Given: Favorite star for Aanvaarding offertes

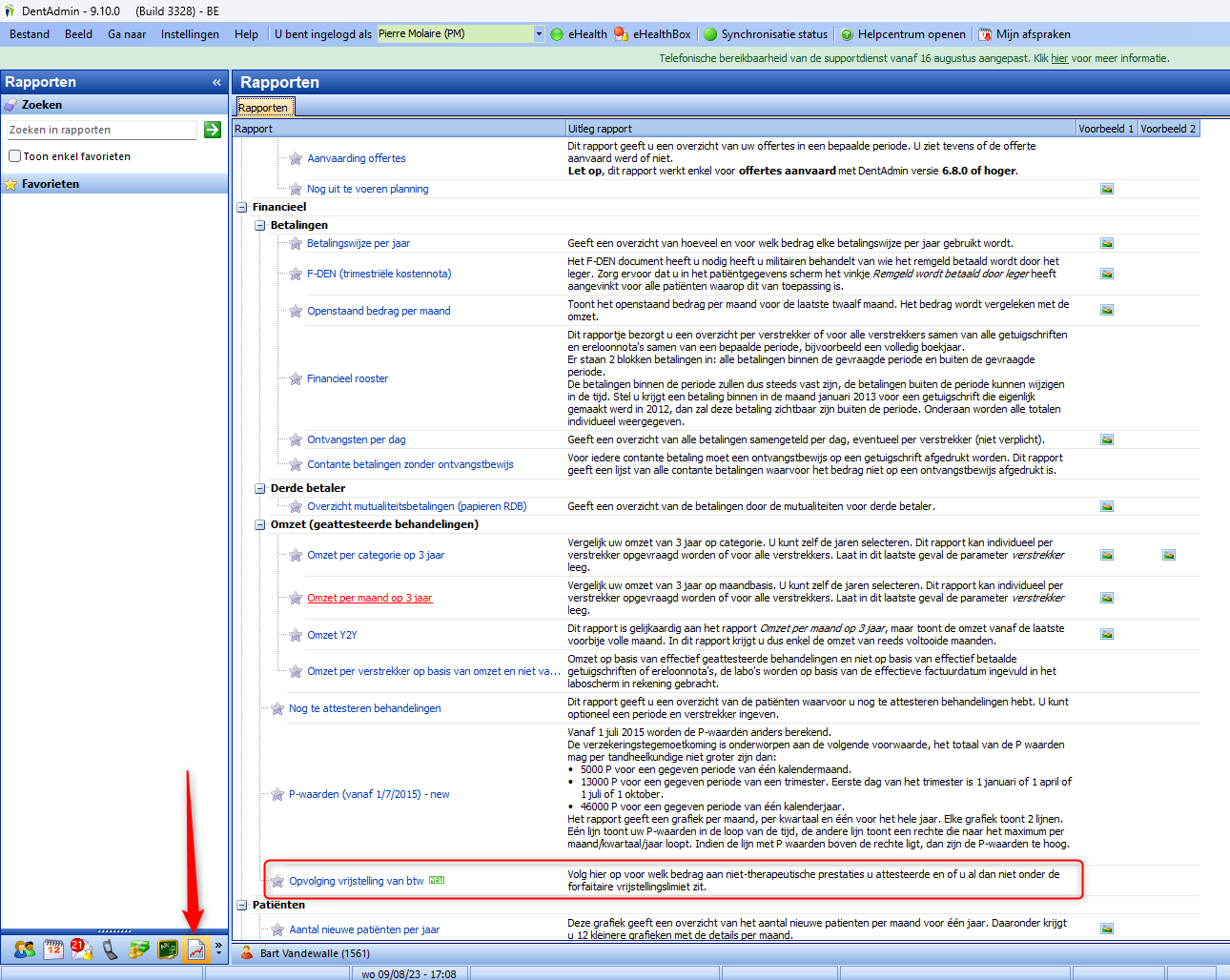Looking at the screenshot, I should coord(296,158).
